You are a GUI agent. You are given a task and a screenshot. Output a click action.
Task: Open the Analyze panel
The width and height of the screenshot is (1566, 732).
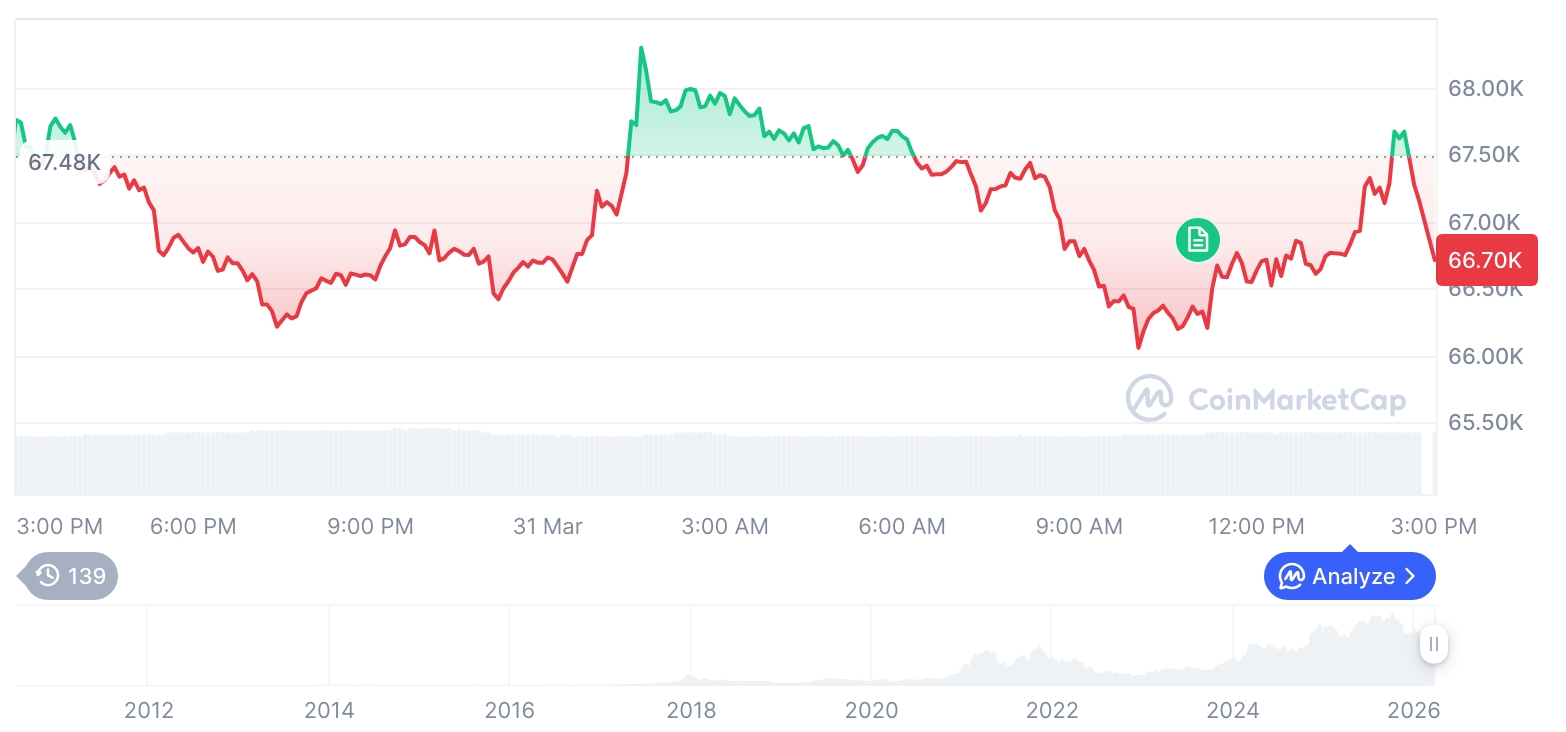[x=1349, y=577]
